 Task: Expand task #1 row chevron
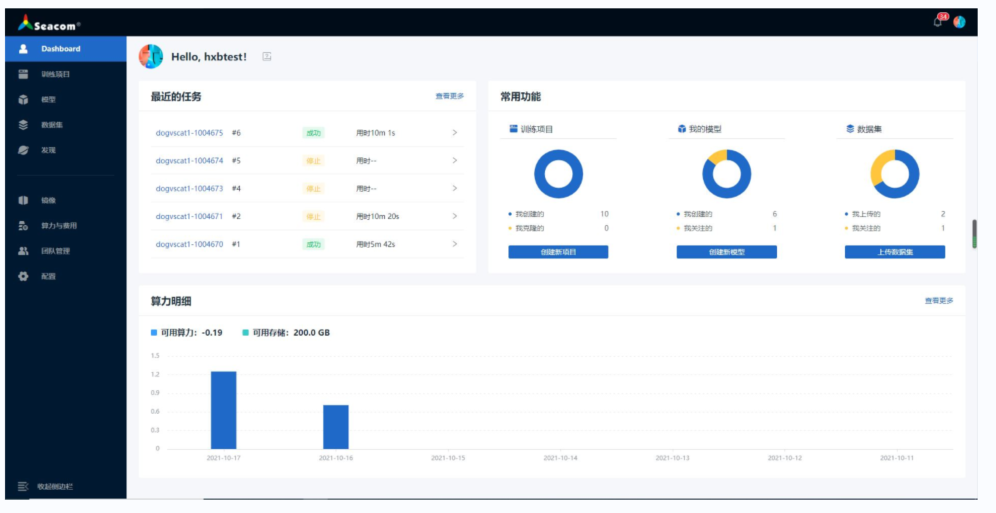454,244
